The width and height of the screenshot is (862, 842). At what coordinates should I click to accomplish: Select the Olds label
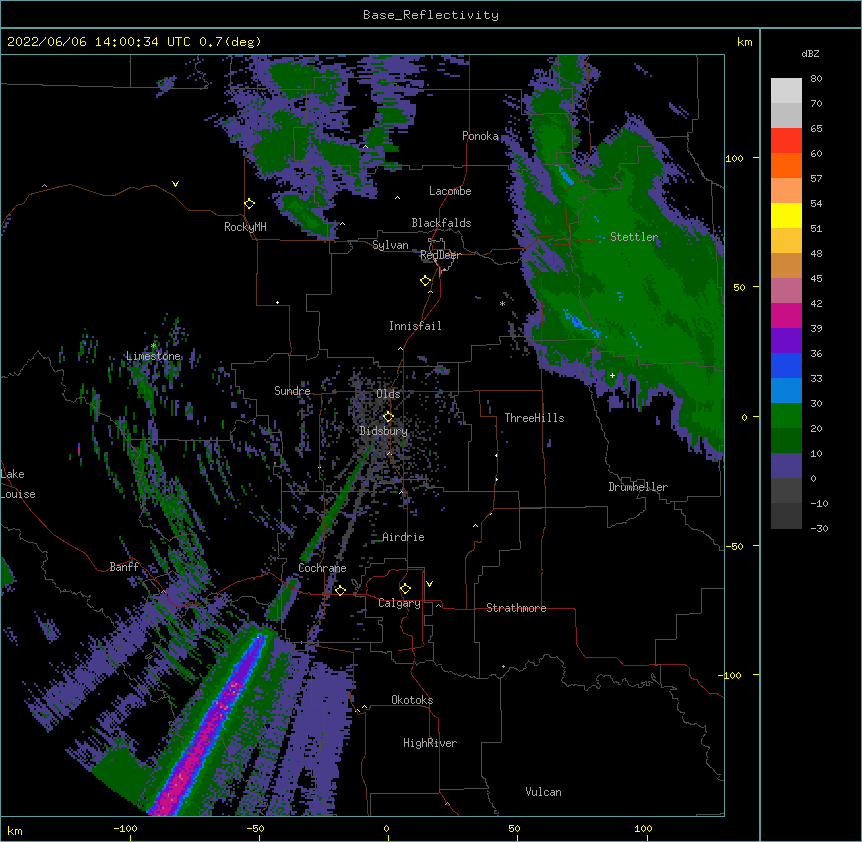(388, 394)
